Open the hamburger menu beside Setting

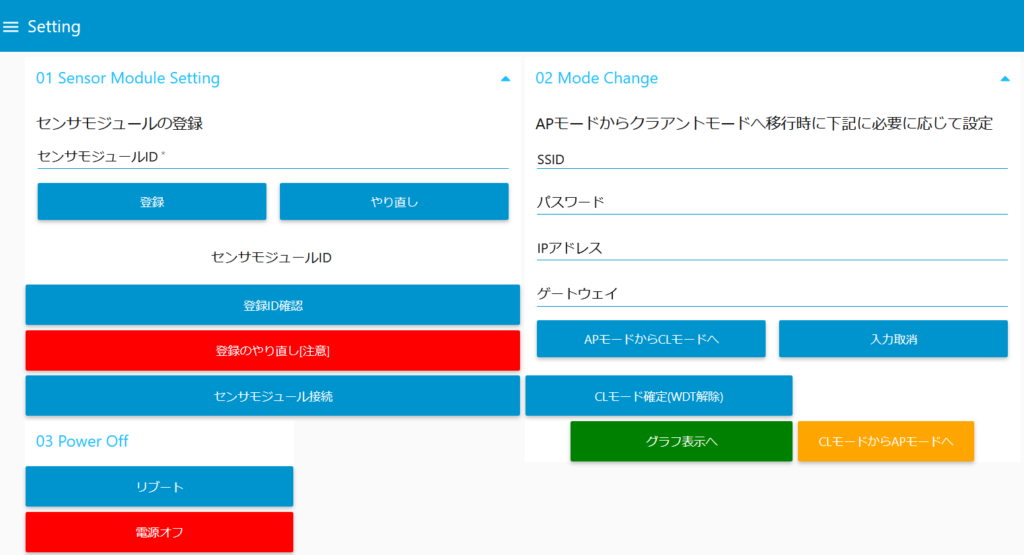(12, 27)
